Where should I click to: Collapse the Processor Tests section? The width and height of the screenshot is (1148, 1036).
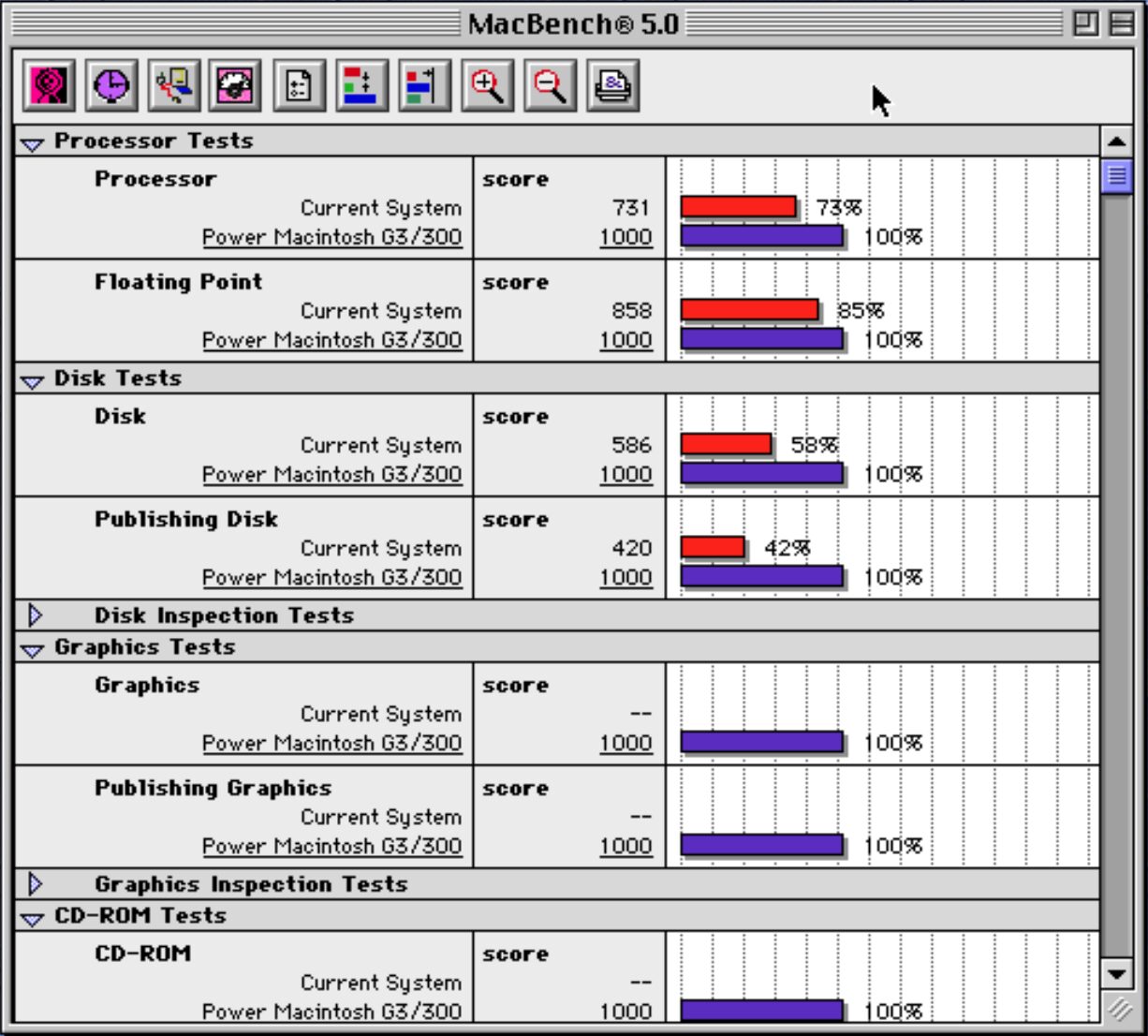(33, 143)
